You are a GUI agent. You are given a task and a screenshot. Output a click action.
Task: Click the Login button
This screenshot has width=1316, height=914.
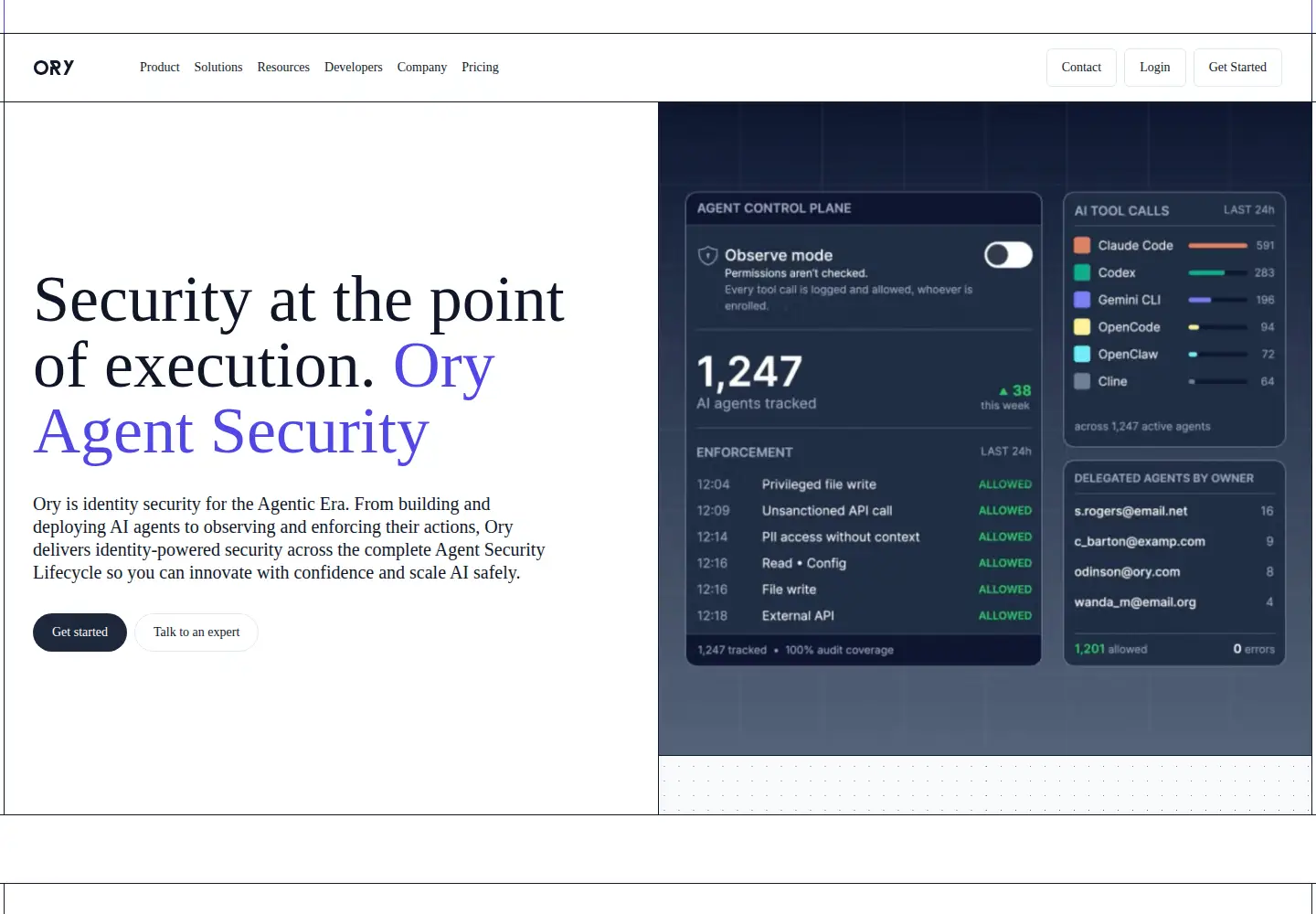(x=1155, y=68)
